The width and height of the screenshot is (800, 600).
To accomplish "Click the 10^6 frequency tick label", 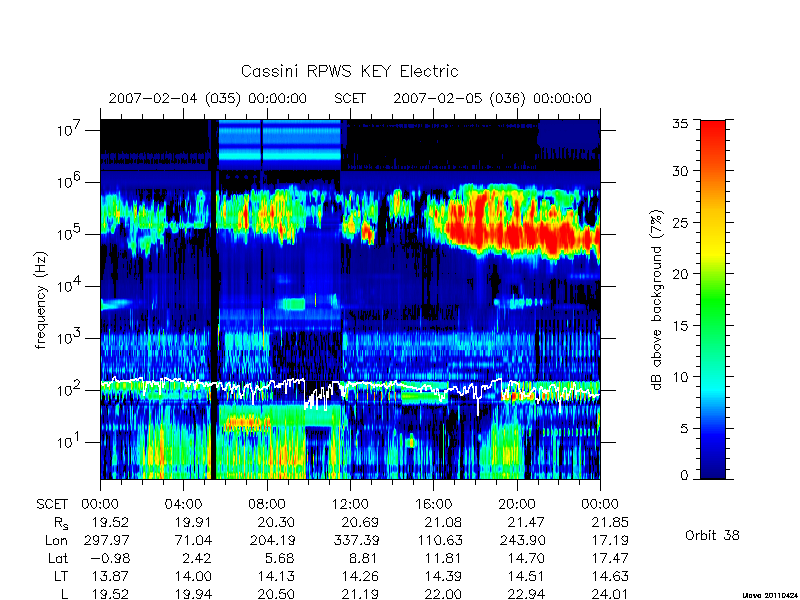I will point(70,182).
